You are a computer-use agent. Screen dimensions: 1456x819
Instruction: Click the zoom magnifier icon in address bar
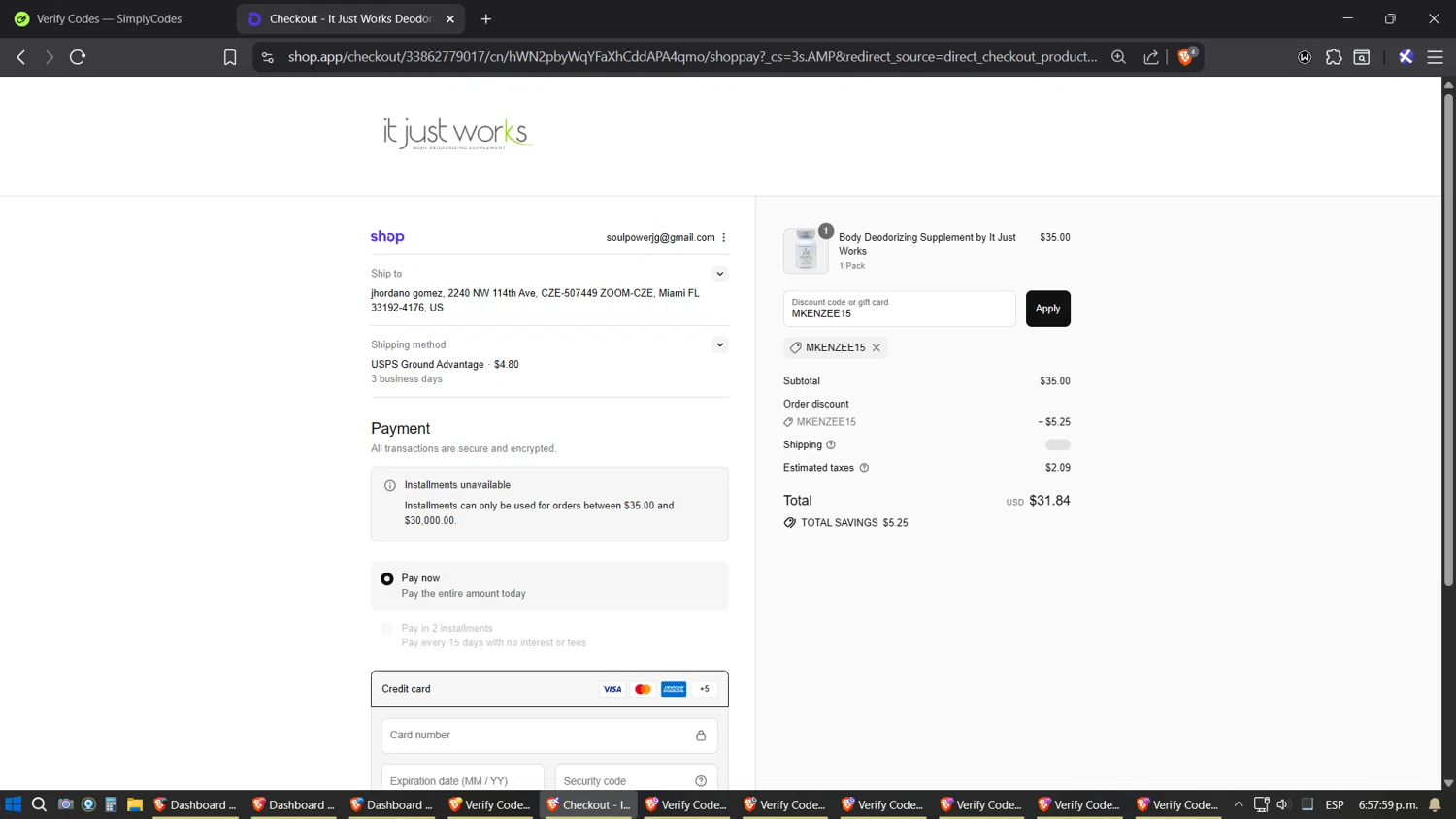click(x=1118, y=57)
